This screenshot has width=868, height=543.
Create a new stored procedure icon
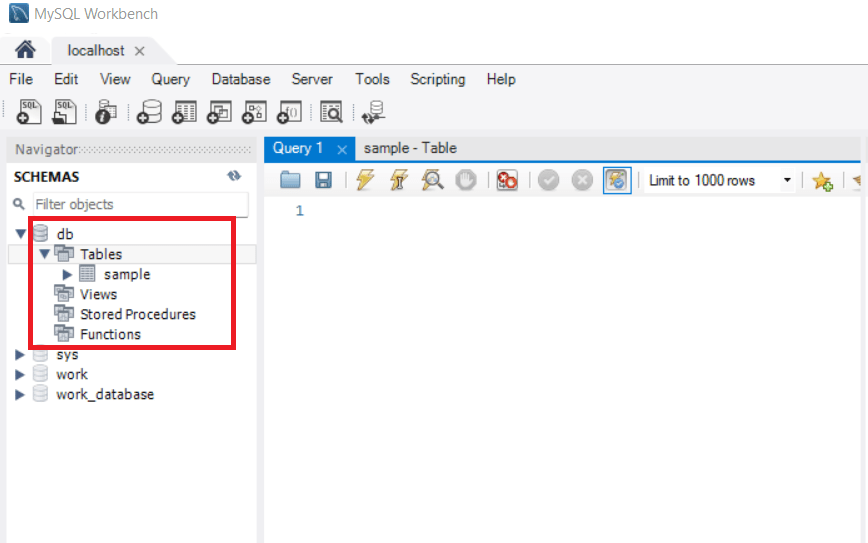(254, 112)
